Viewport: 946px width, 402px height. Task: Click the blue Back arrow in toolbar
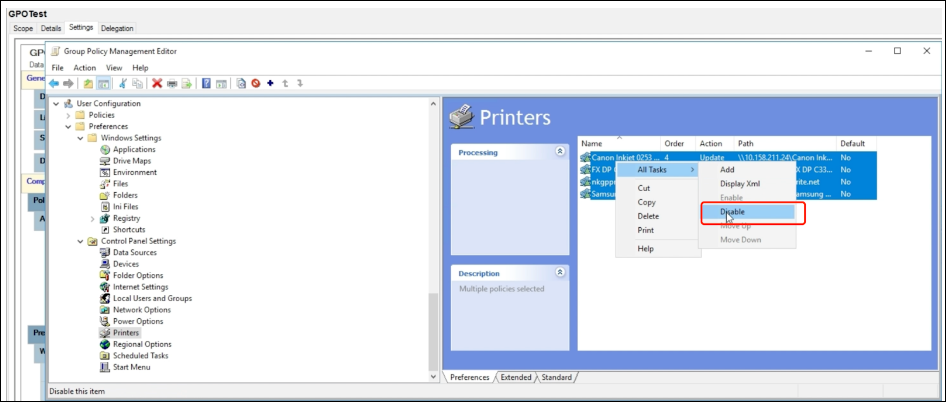[x=54, y=83]
